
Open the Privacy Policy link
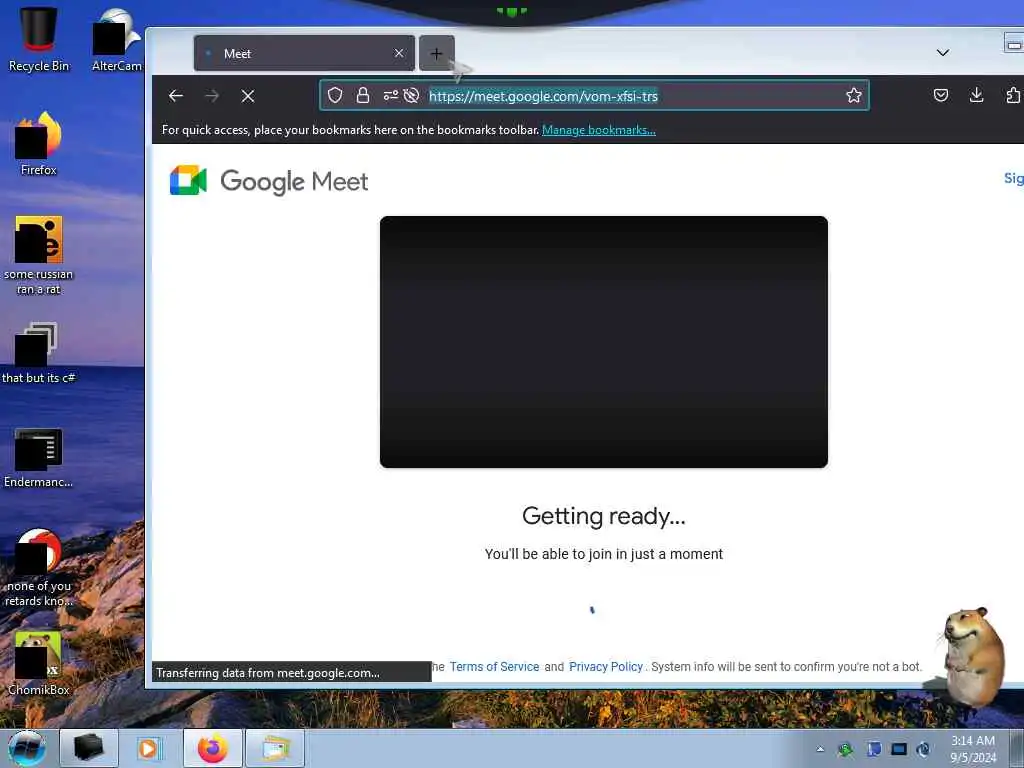605,667
